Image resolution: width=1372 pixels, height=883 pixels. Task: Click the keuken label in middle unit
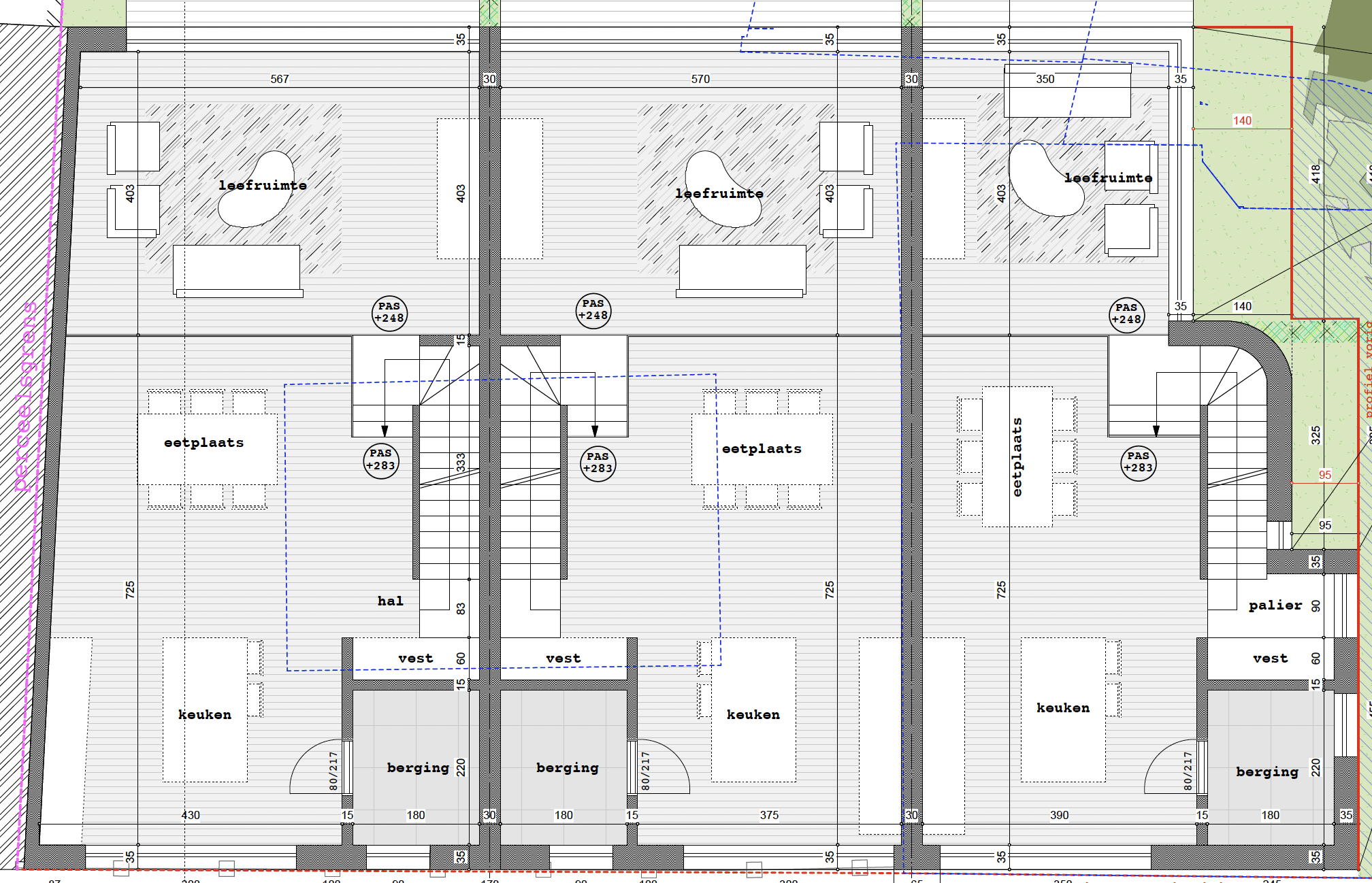tap(753, 715)
